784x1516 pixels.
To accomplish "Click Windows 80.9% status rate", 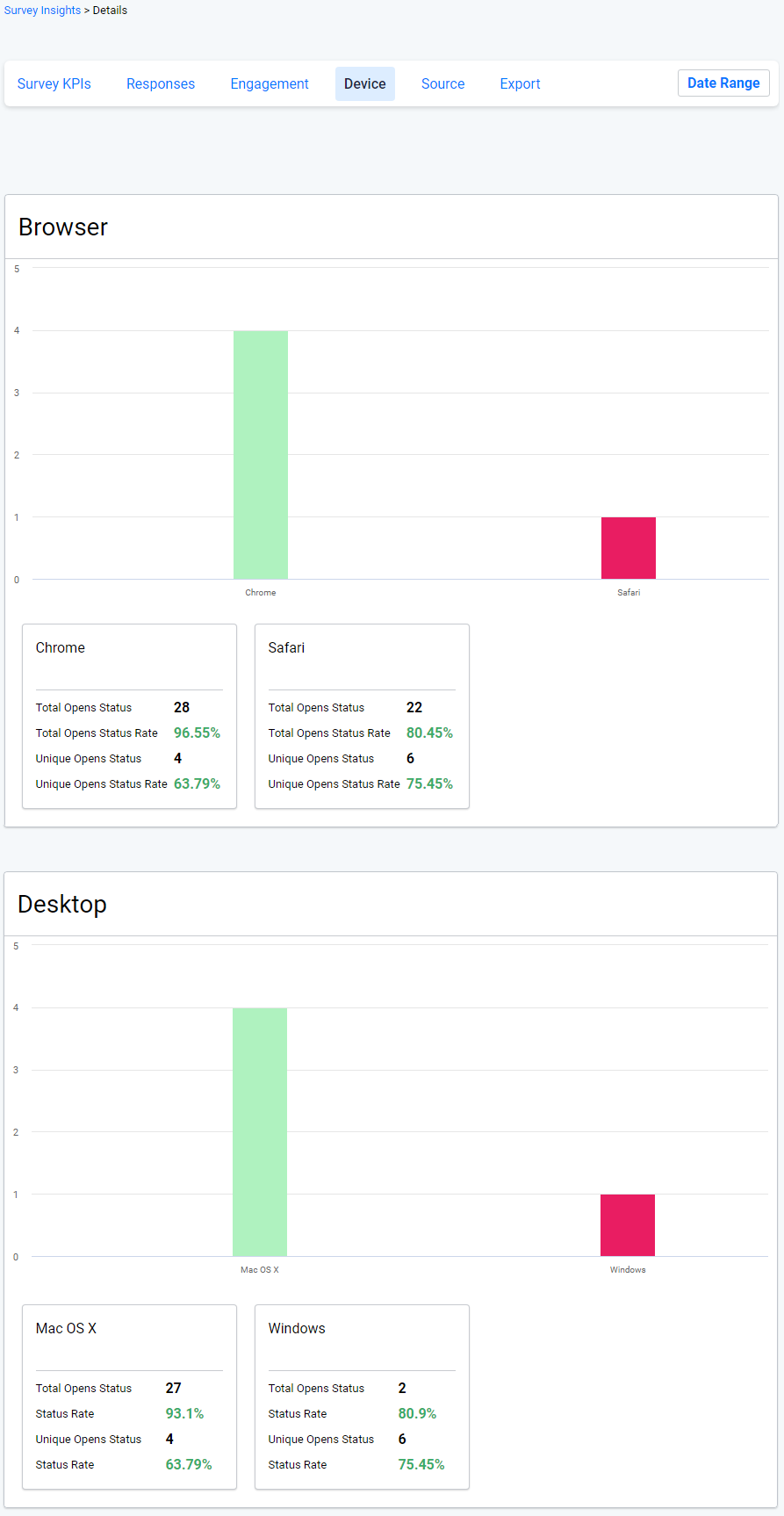I will coord(417,1414).
